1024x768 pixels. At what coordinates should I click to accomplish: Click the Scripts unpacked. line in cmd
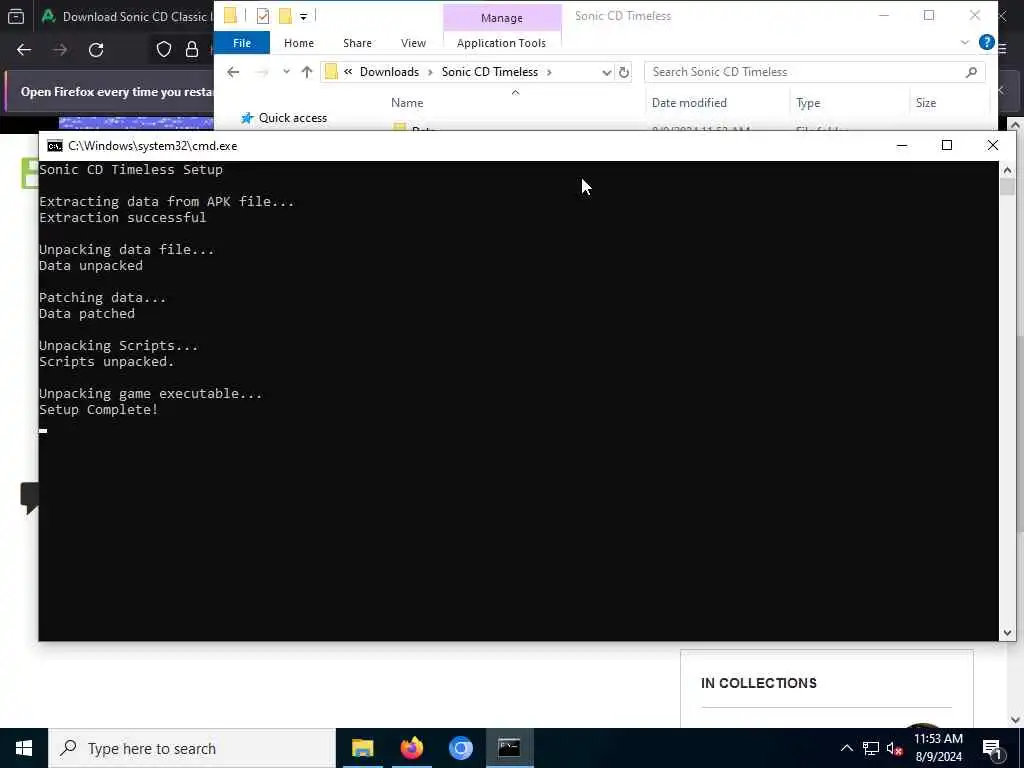(x=106, y=362)
